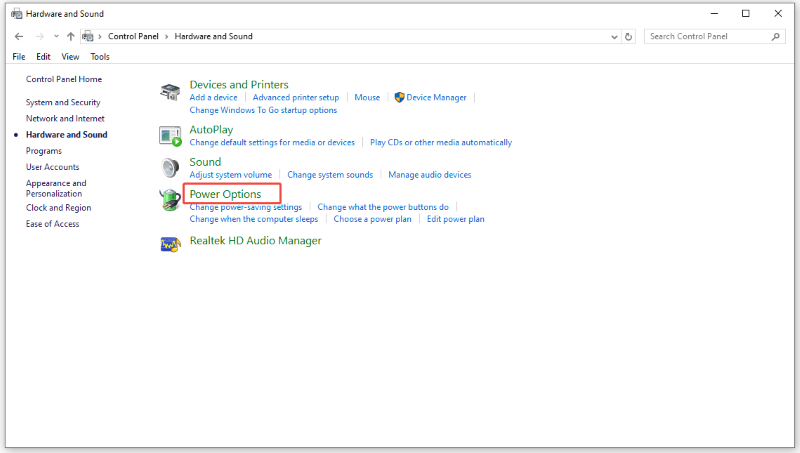Select Hardware and Sound in sidebar
Image resolution: width=800 pixels, height=453 pixels.
point(67,135)
